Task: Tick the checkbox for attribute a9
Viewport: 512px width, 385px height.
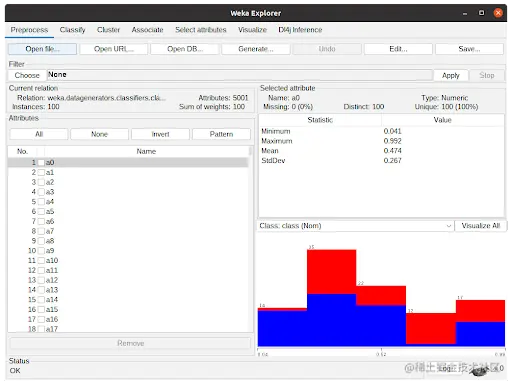Action: (x=41, y=251)
